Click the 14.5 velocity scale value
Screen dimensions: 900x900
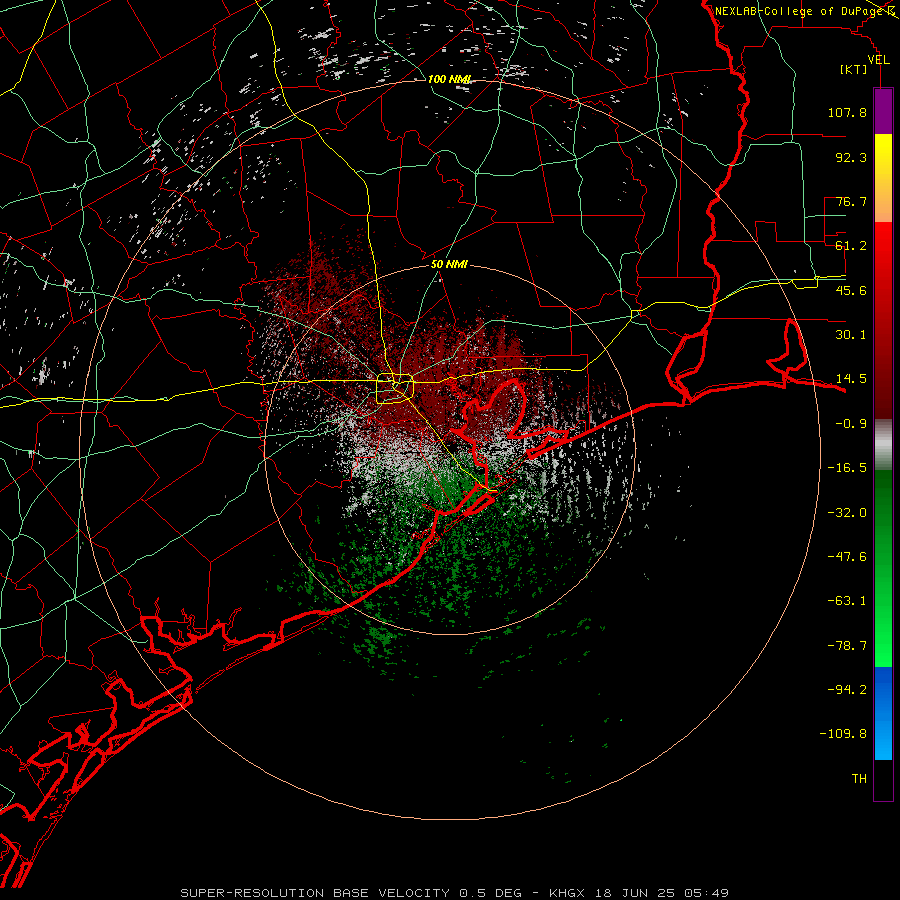pos(851,379)
